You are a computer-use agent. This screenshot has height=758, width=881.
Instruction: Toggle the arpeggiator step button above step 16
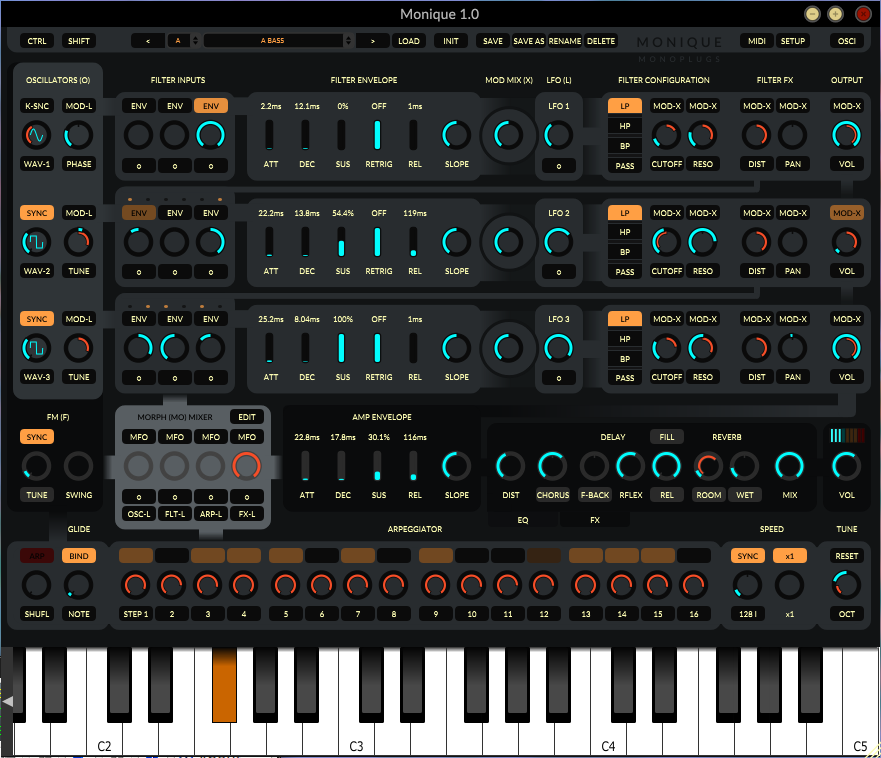[694, 556]
